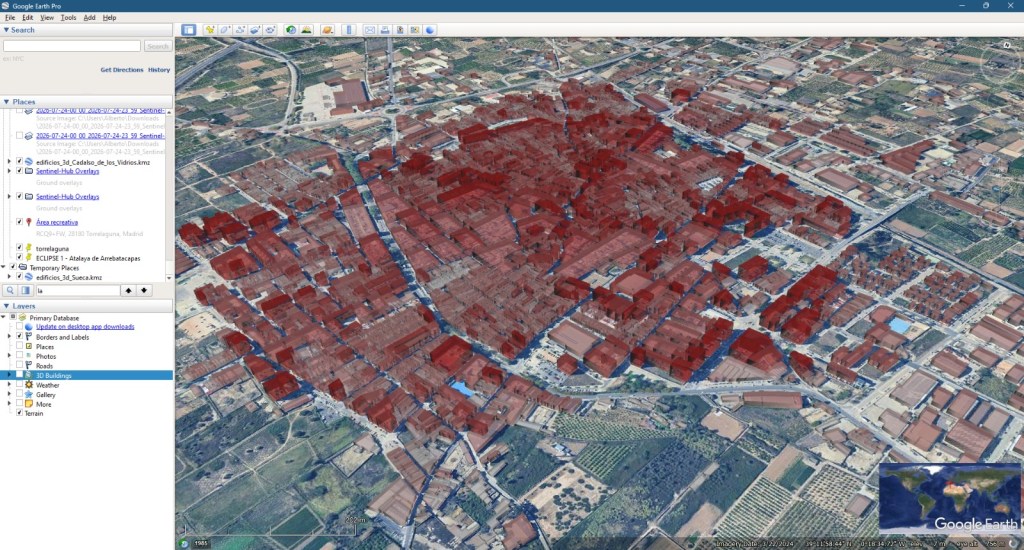This screenshot has height=550, width=1024.
Task: Open the Área recreativa link
Action: tap(57, 222)
